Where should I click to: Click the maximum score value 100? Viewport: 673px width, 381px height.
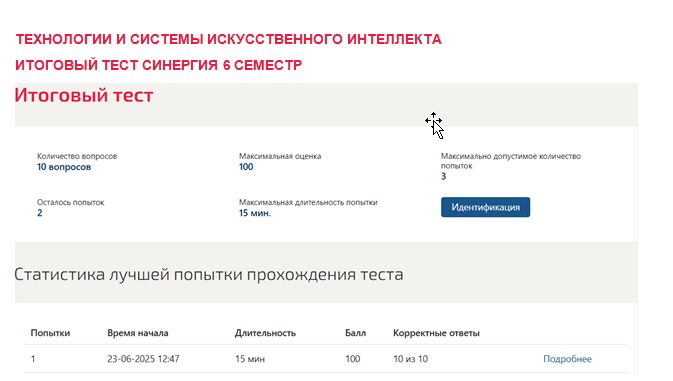click(246, 167)
